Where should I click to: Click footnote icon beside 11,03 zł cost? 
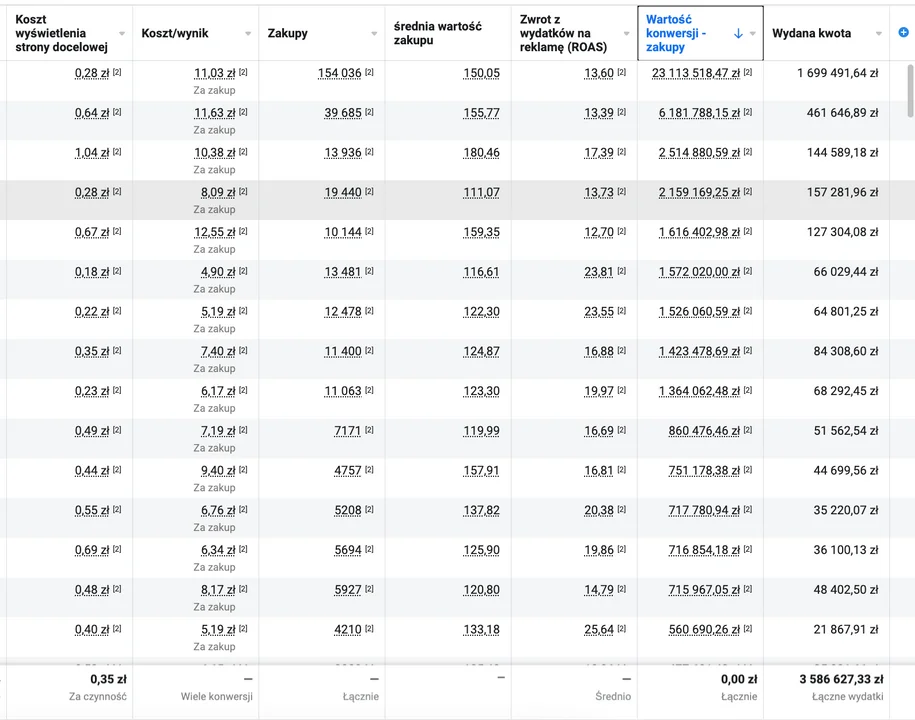[x=243, y=73]
